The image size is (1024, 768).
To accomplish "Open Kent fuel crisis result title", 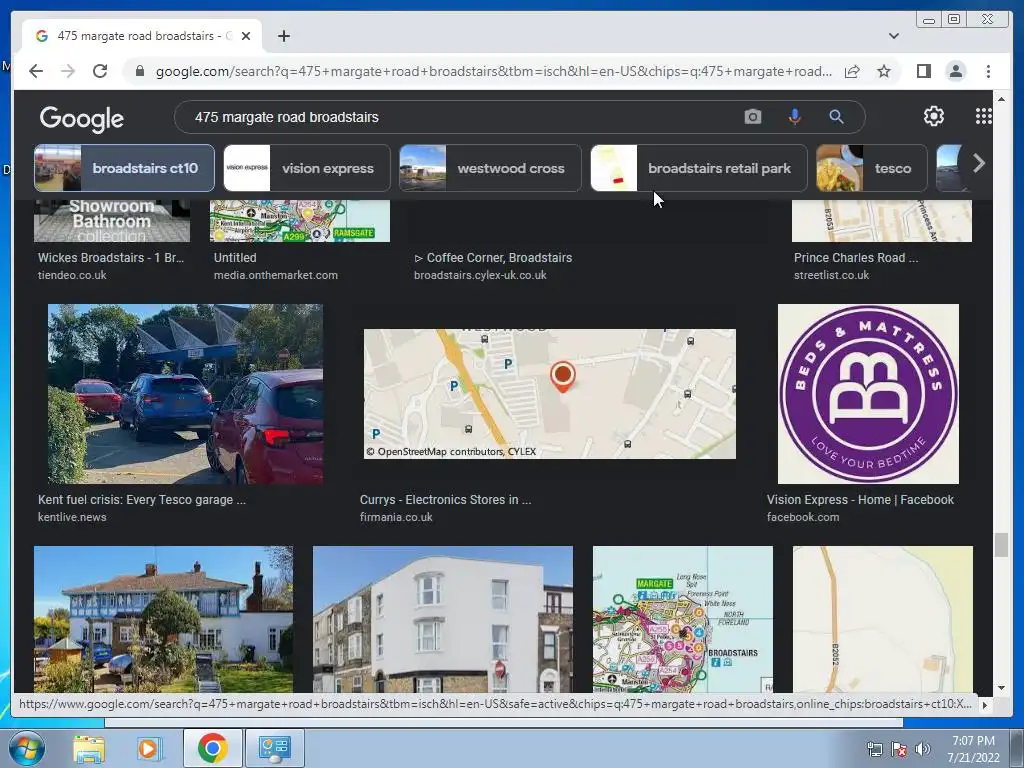I will coord(142,500).
